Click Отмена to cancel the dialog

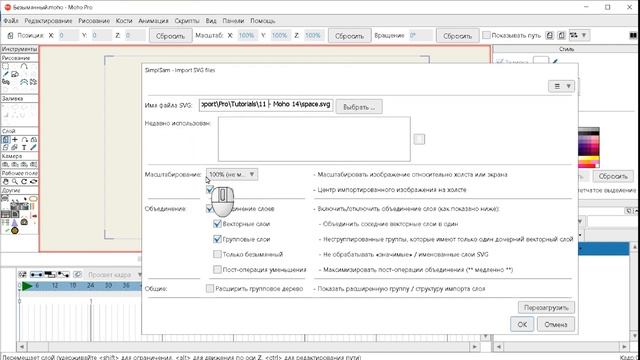click(556, 324)
